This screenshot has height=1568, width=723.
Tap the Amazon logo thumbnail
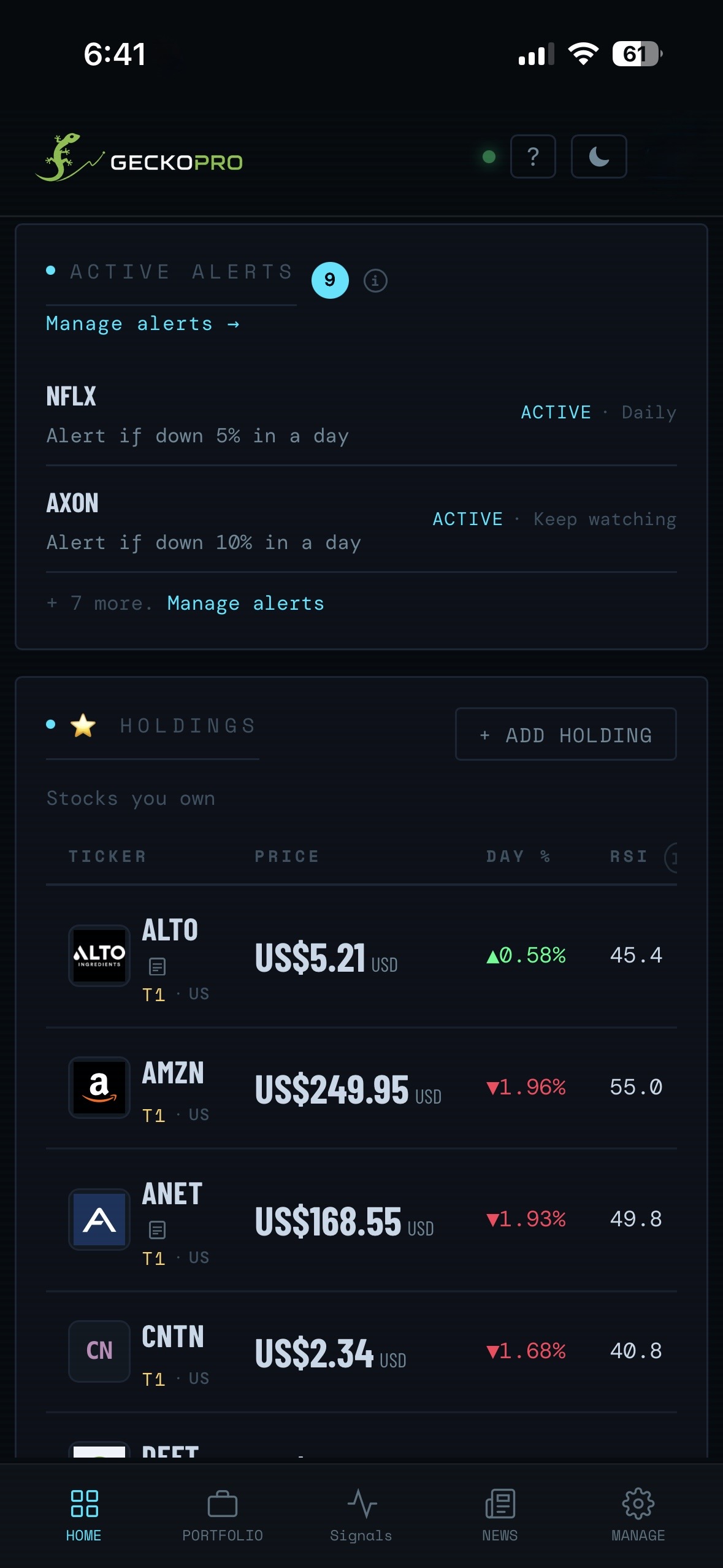click(x=99, y=1087)
